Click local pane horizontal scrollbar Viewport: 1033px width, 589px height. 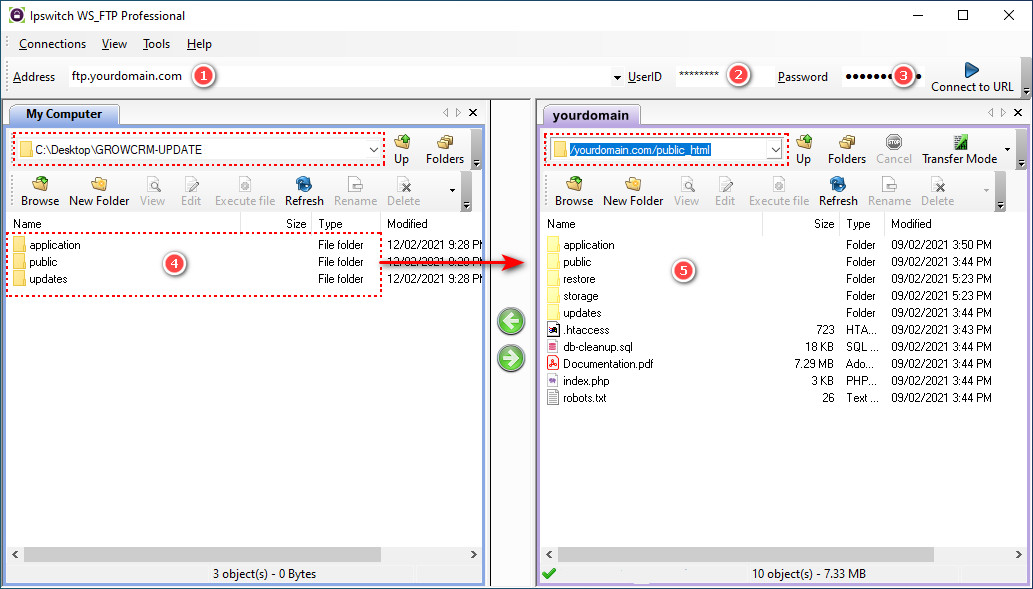[x=202, y=555]
